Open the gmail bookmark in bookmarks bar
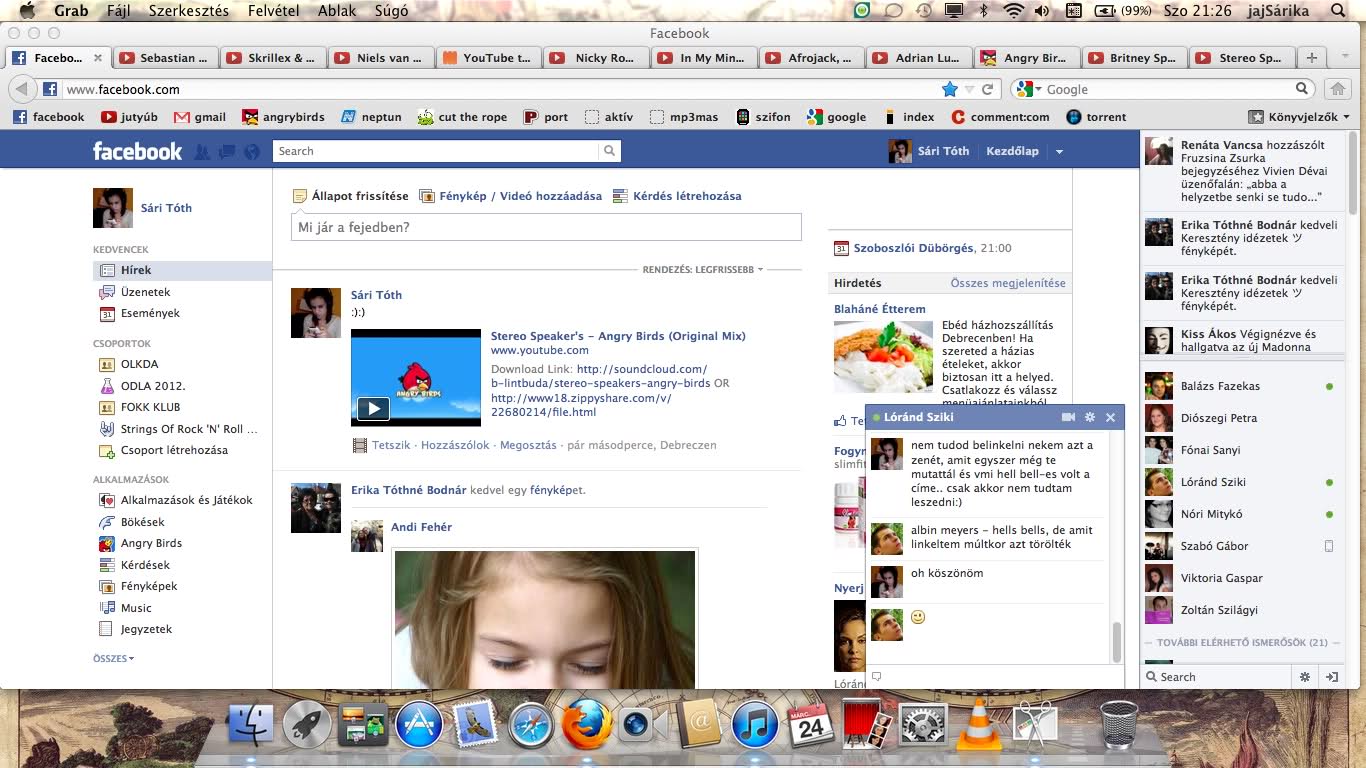The width and height of the screenshot is (1366, 768). click(x=200, y=117)
